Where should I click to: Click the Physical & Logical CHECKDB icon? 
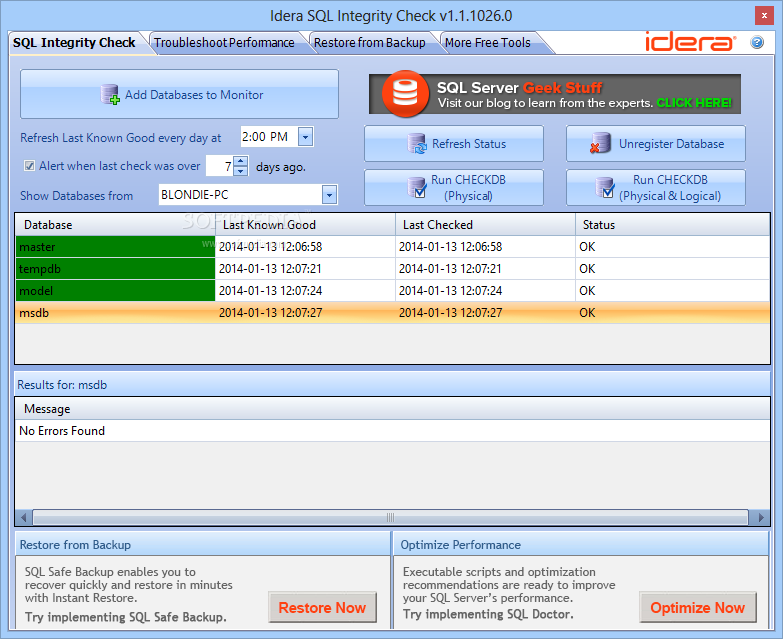tap(605, 188)
